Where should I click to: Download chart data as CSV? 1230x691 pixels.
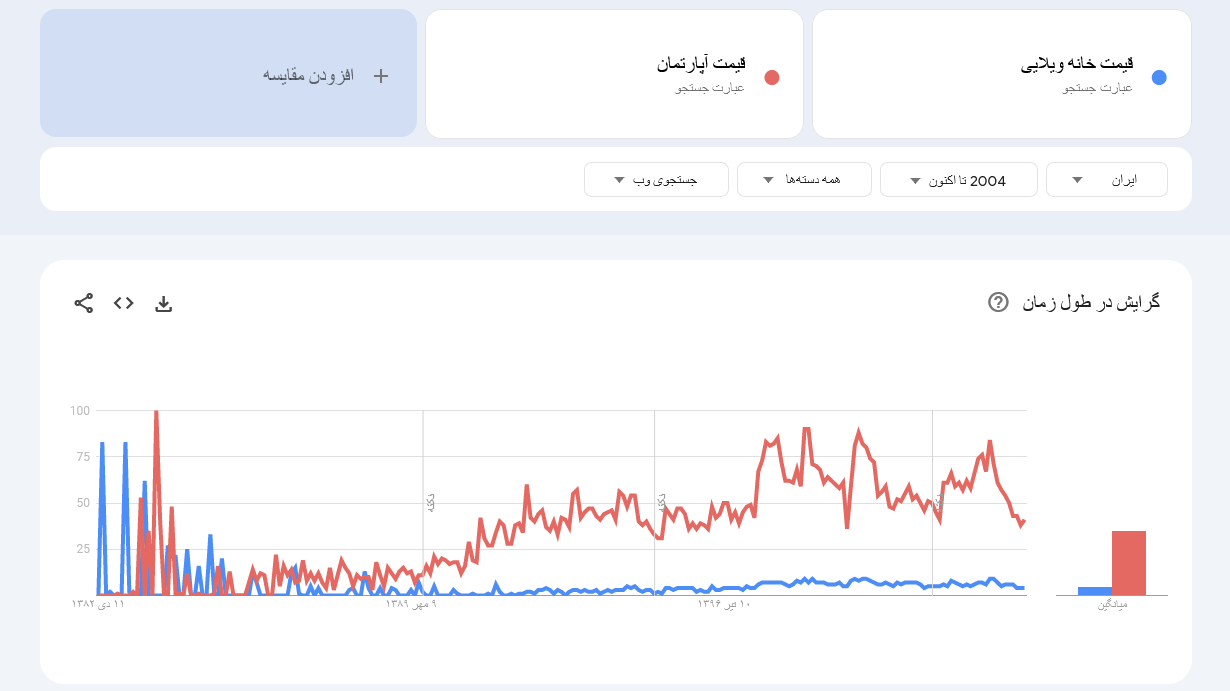pos(164,304)
